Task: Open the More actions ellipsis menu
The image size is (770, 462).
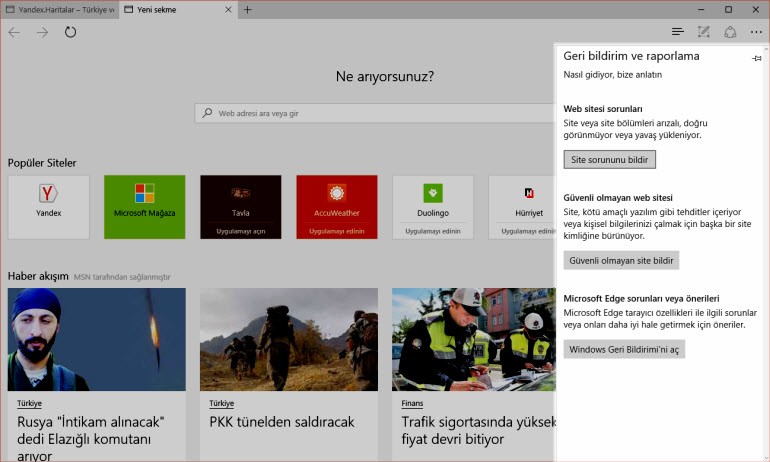Action: coord(756,32)
